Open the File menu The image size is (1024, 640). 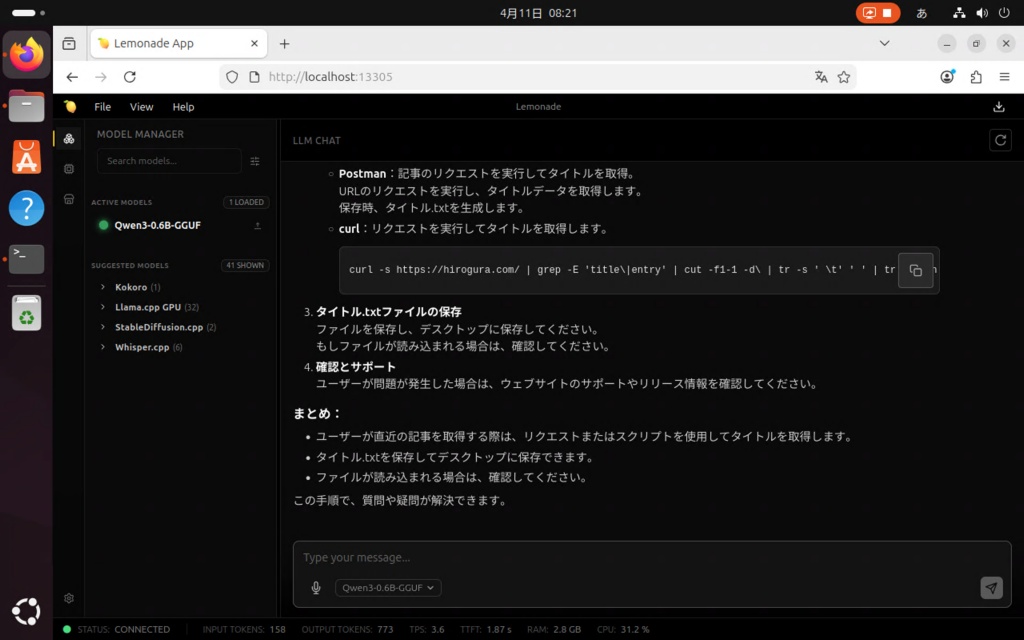102,107
